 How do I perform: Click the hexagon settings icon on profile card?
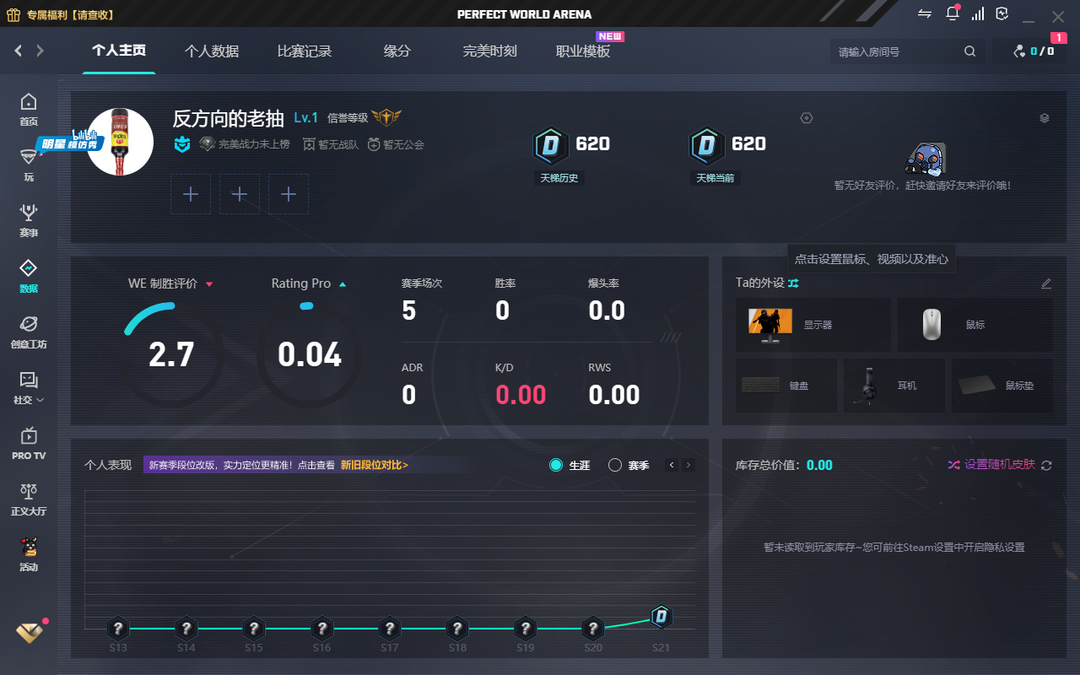tap(807, 118)
